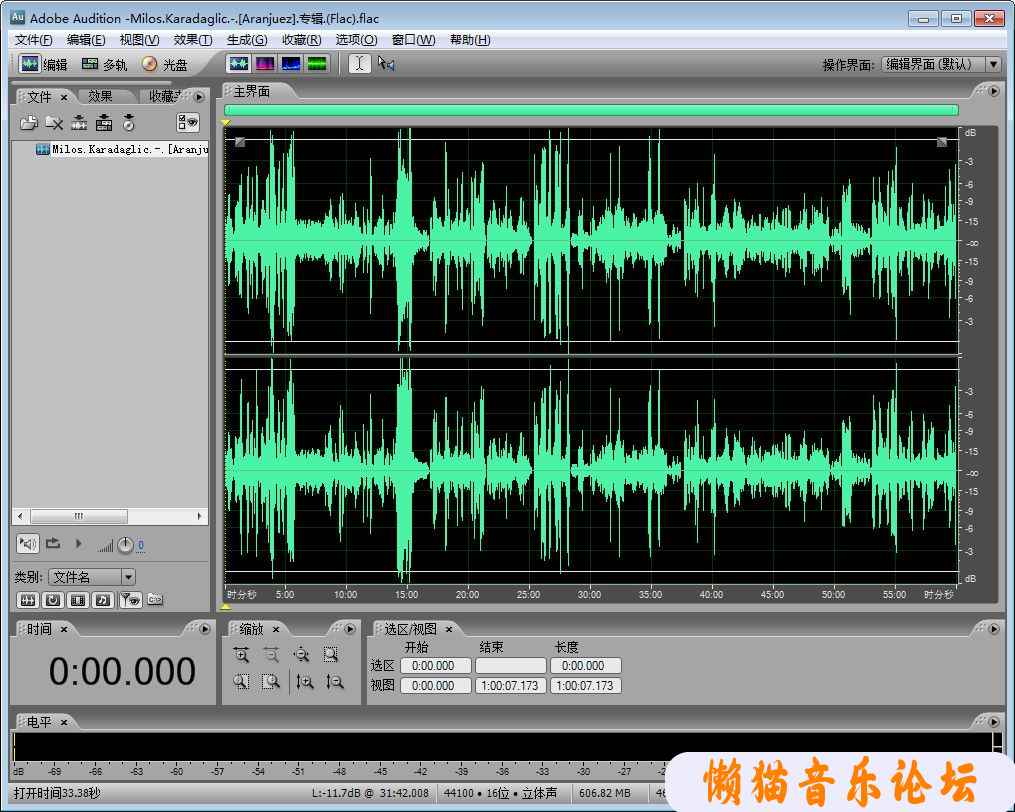1015x812 pixels.
Task: Toggle loop play button in Files panel
Action: tap(53, 544)
